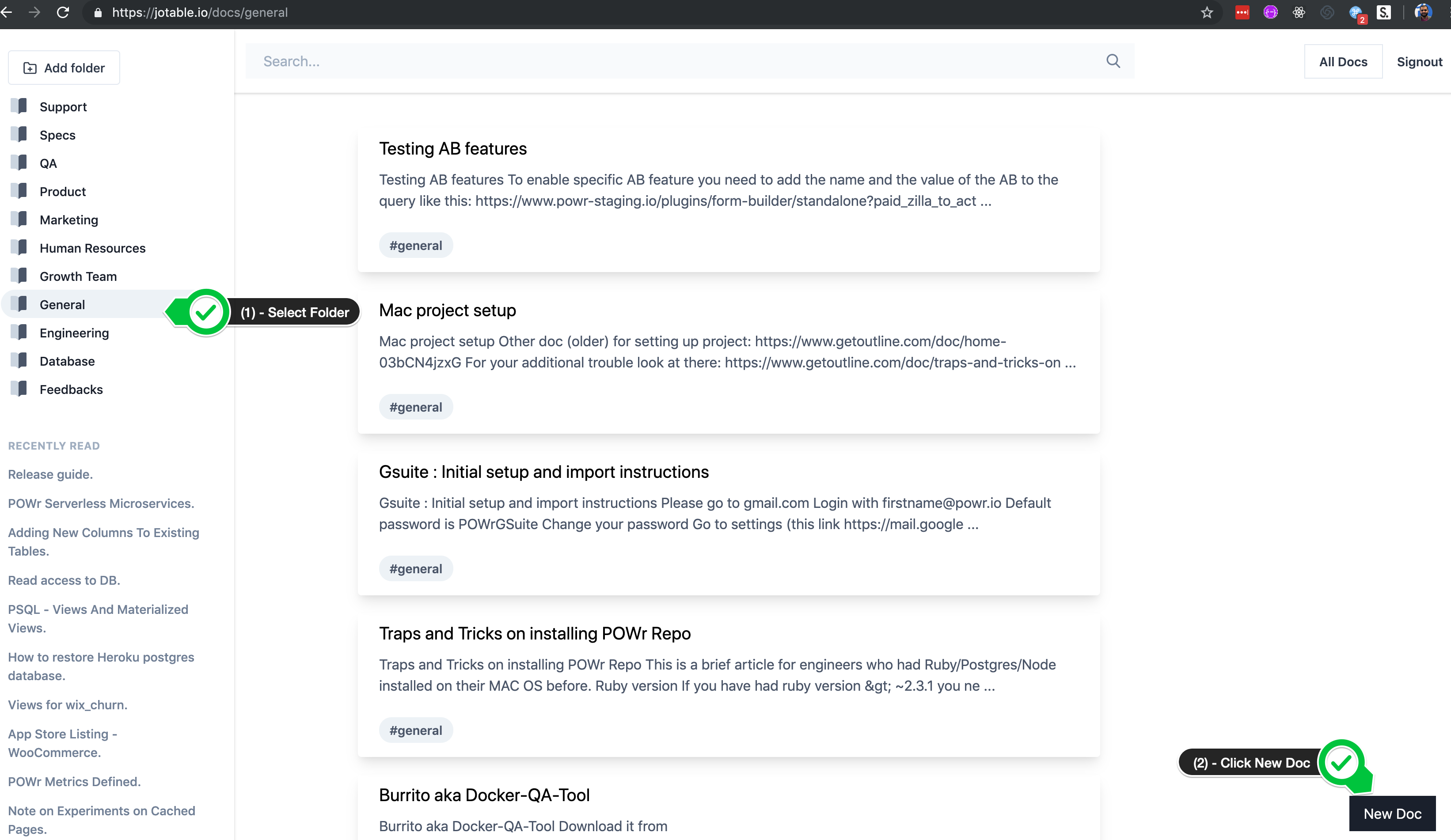
Task: Click the browser profile avatar icon
Action: point(1423,13)
